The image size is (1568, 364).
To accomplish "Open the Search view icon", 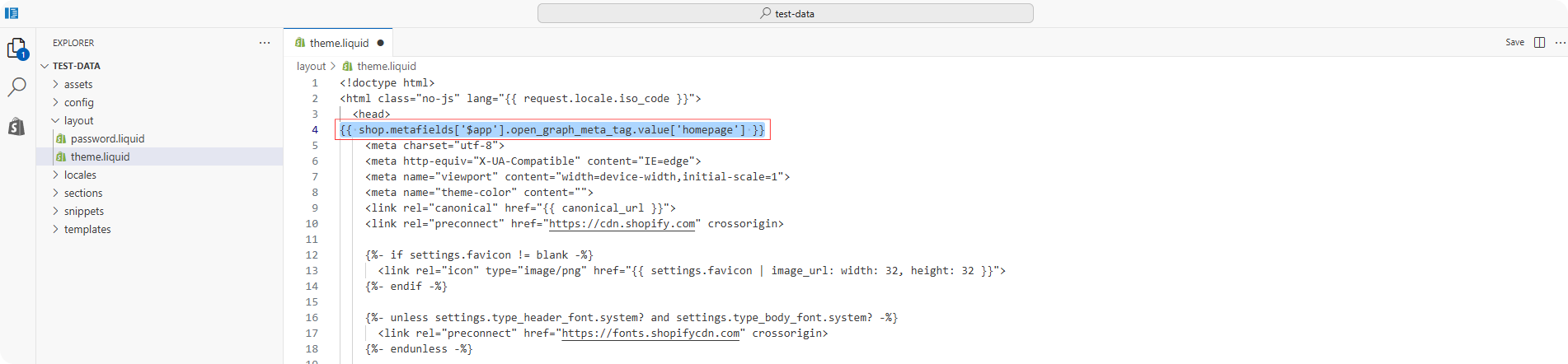I will (x=16, y=87).
